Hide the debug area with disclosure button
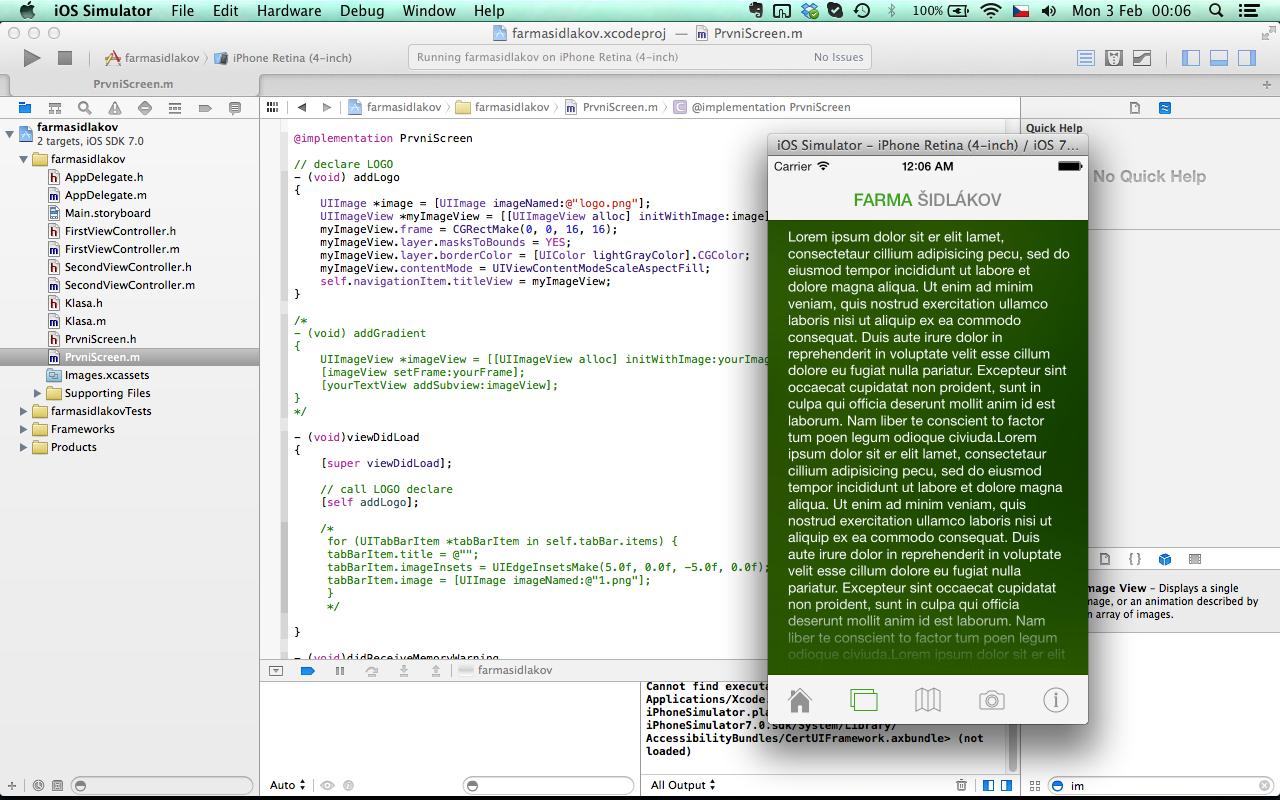Viewport: 1280px width, 800px height. click(x=276, y=671)
